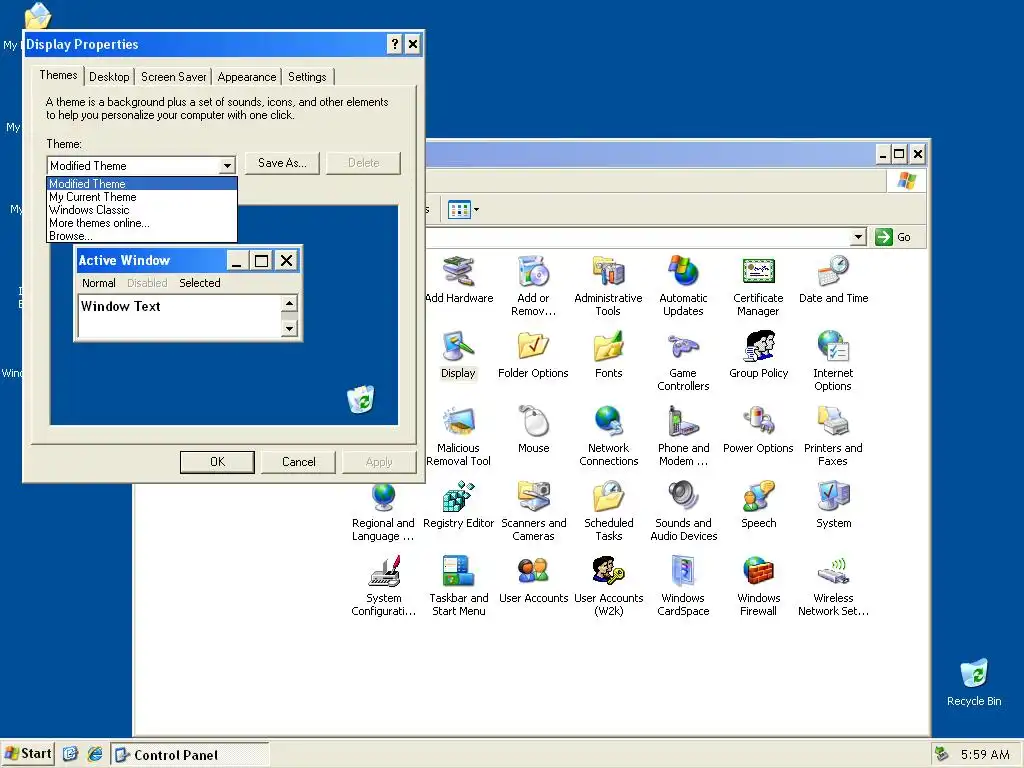Switch to the Screen Saver tab
The width and height of the screenshot is (1024, 768).
pyautogui.click(x=174, y=77)
